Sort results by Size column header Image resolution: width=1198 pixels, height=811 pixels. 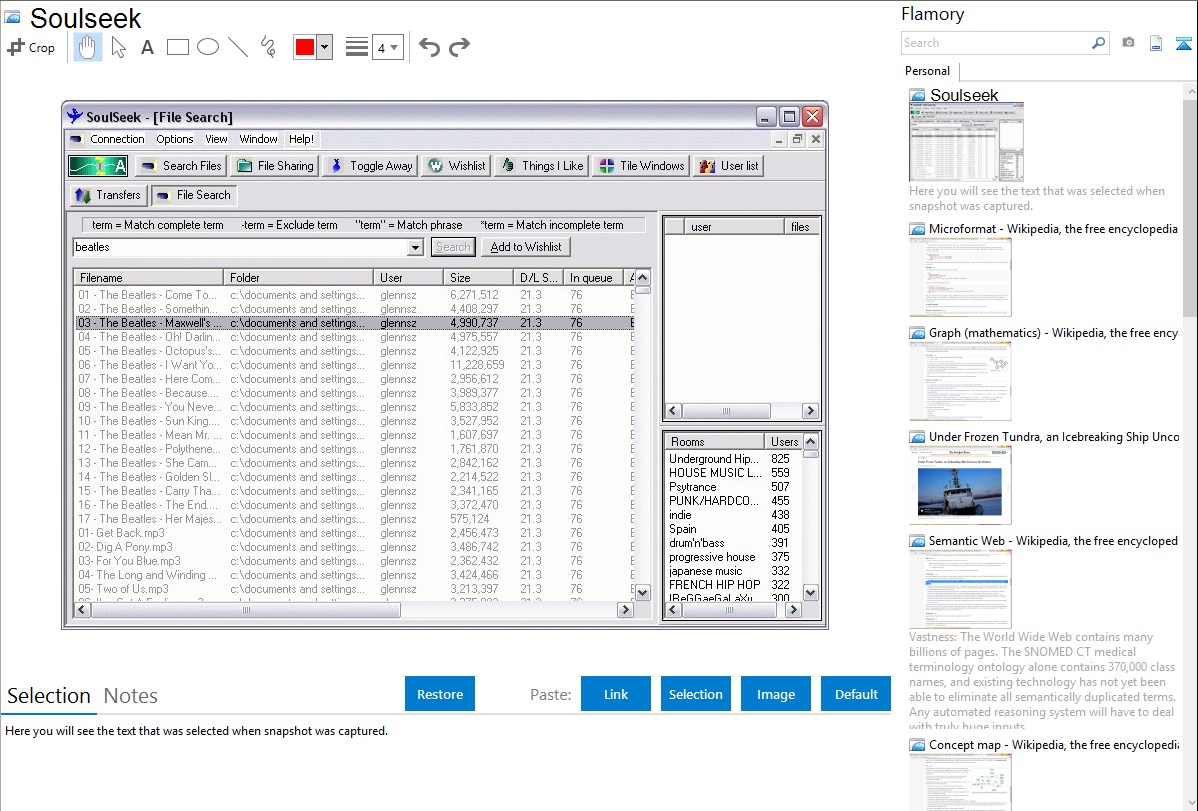pyautogui.click(x=478, y=277)
